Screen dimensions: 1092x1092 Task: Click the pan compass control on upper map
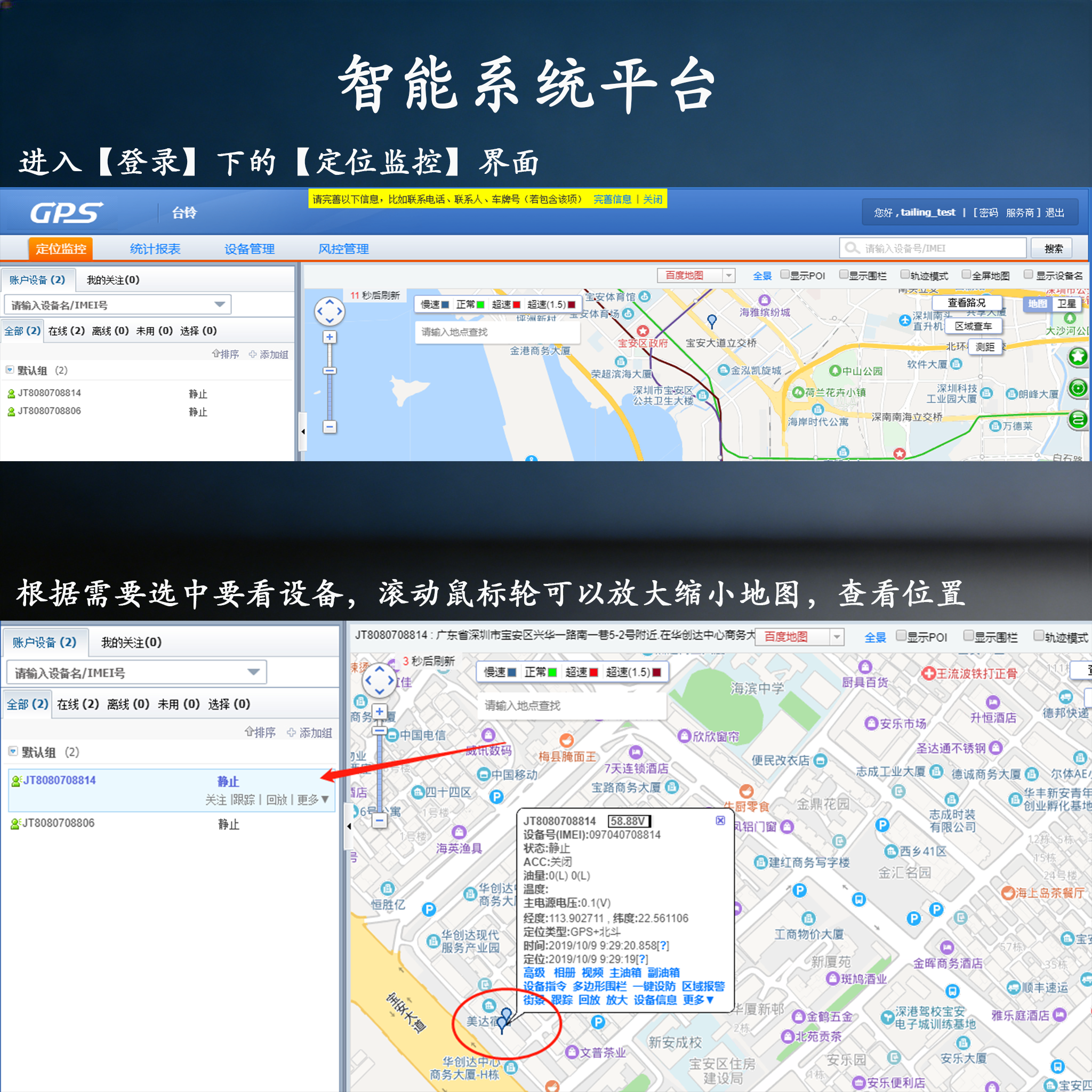coord(330,311)
